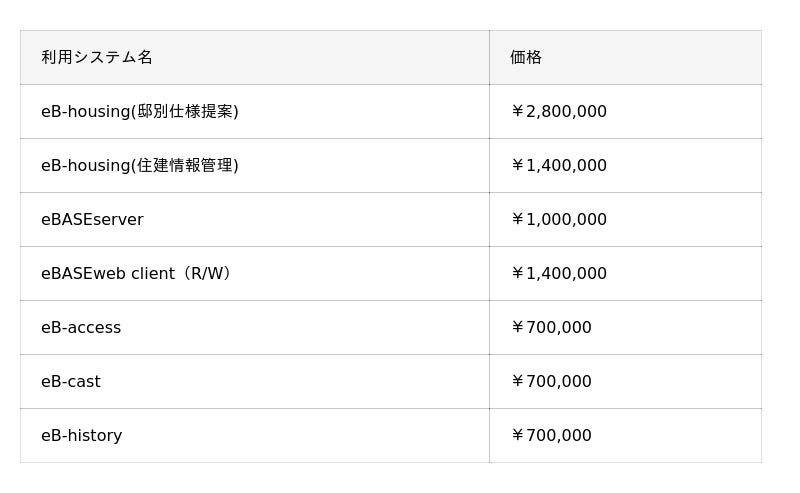The image size is (800, 493).
Task: Click the price for eB-housing(住建情報管理)
Action: [559, 166]
